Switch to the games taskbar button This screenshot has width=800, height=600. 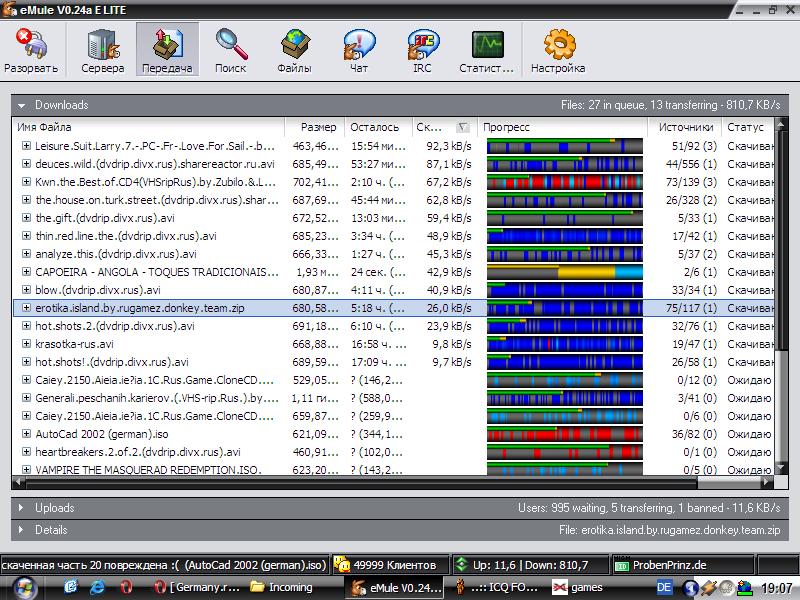click(x=579, y=588)
